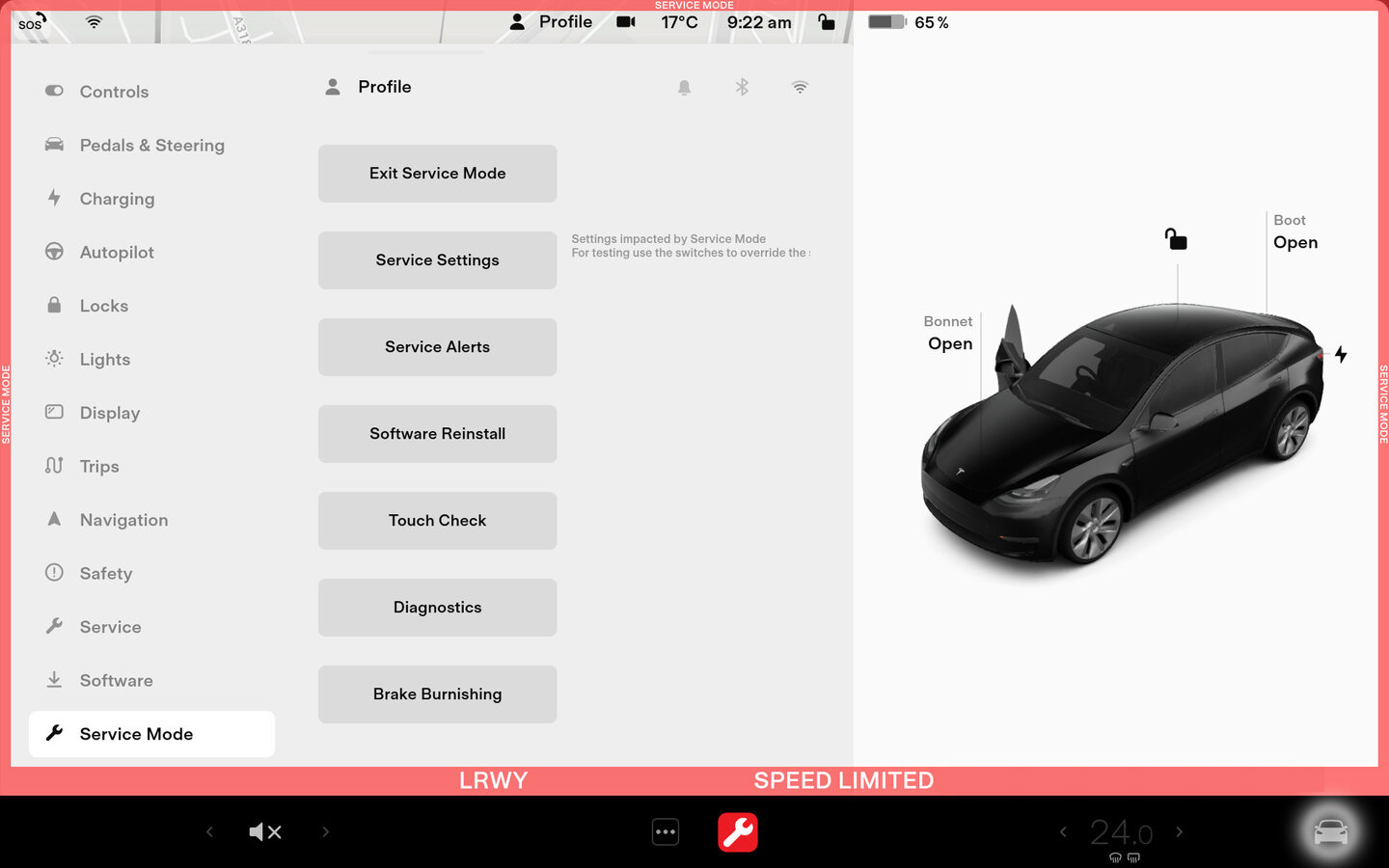Increase temperature with right chevron
1389x868 pixels.
[1179, 831]
